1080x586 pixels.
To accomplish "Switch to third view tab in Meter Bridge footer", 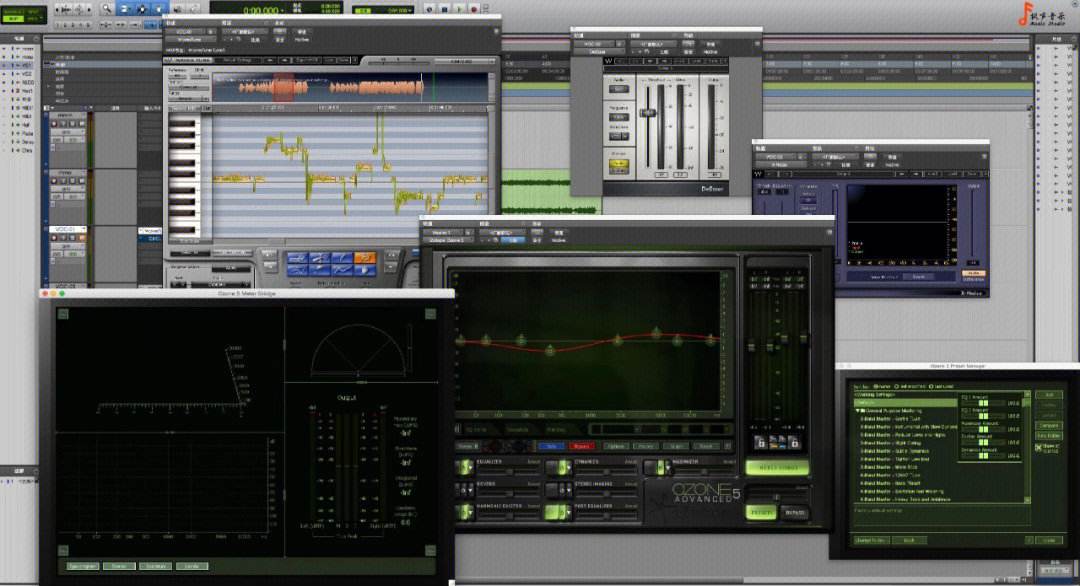I will (x=156, y=566).
